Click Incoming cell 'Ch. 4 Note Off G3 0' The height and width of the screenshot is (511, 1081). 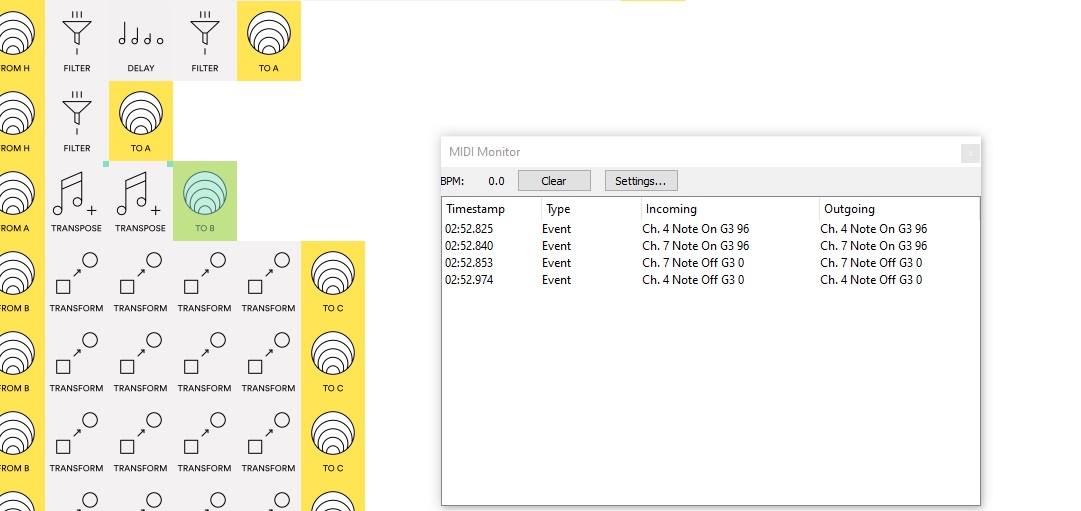coord(693,280)
